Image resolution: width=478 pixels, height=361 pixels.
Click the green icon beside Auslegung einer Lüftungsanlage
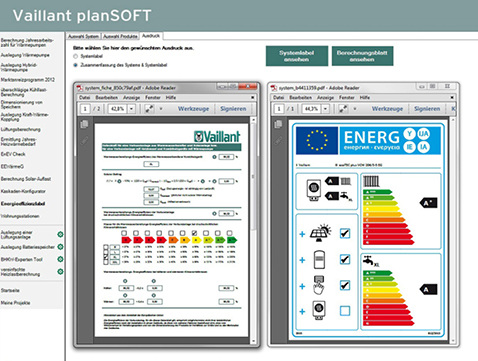coord(60,234)
